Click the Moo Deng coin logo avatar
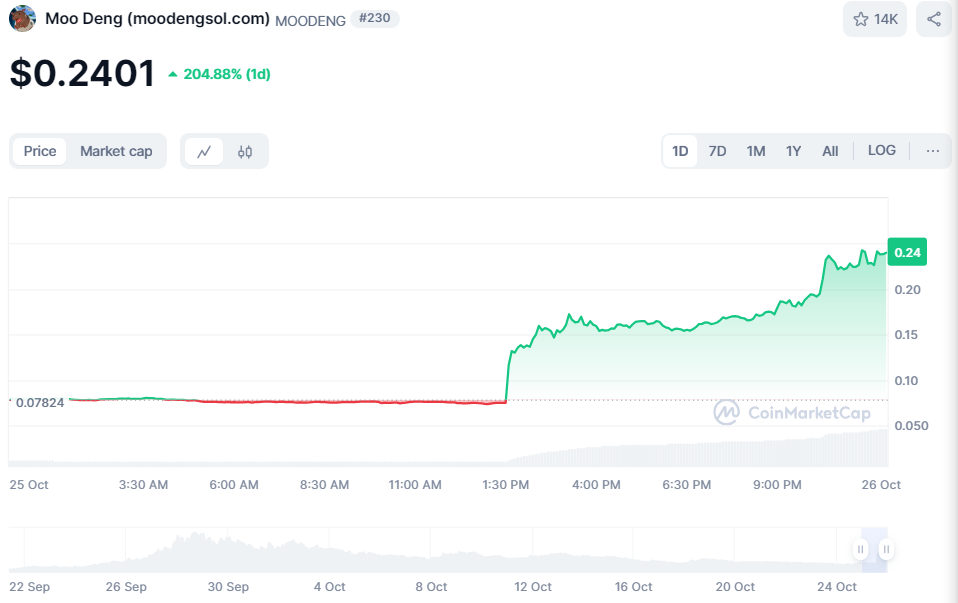 (x=23, y=18)
